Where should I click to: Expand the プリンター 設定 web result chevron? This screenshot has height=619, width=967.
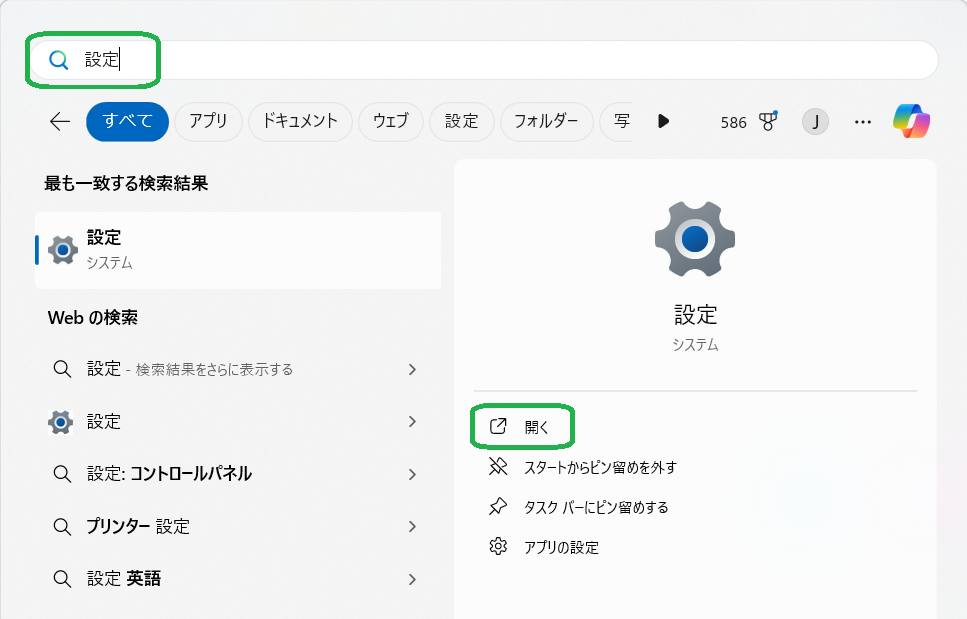click(x=412, y=526)
